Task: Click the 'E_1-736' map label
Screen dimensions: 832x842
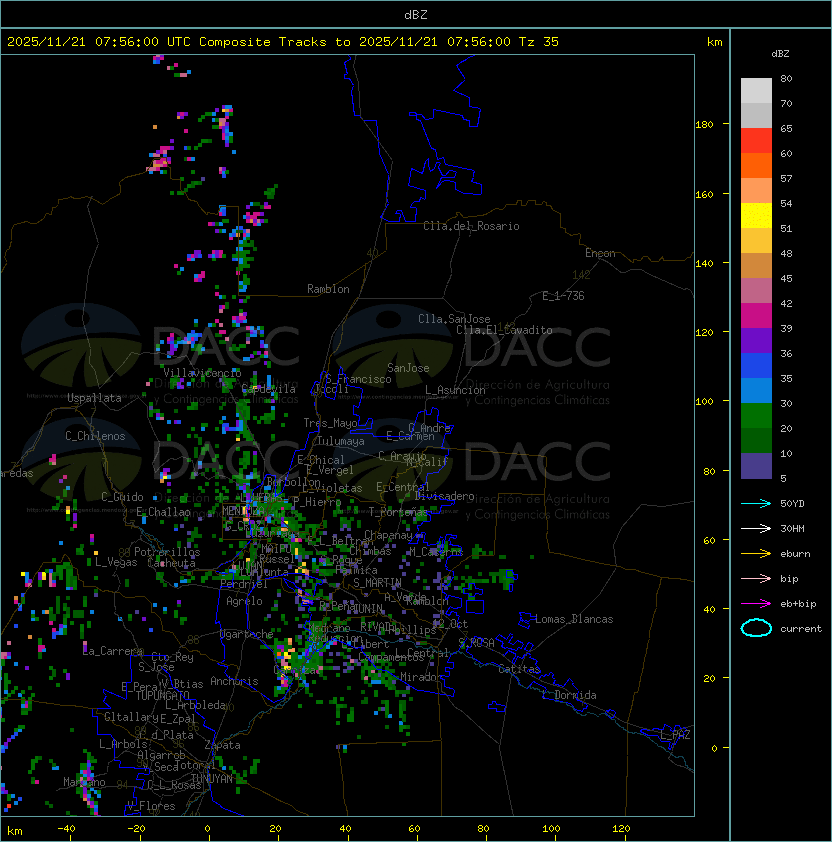Action: (x=563, y=296)
